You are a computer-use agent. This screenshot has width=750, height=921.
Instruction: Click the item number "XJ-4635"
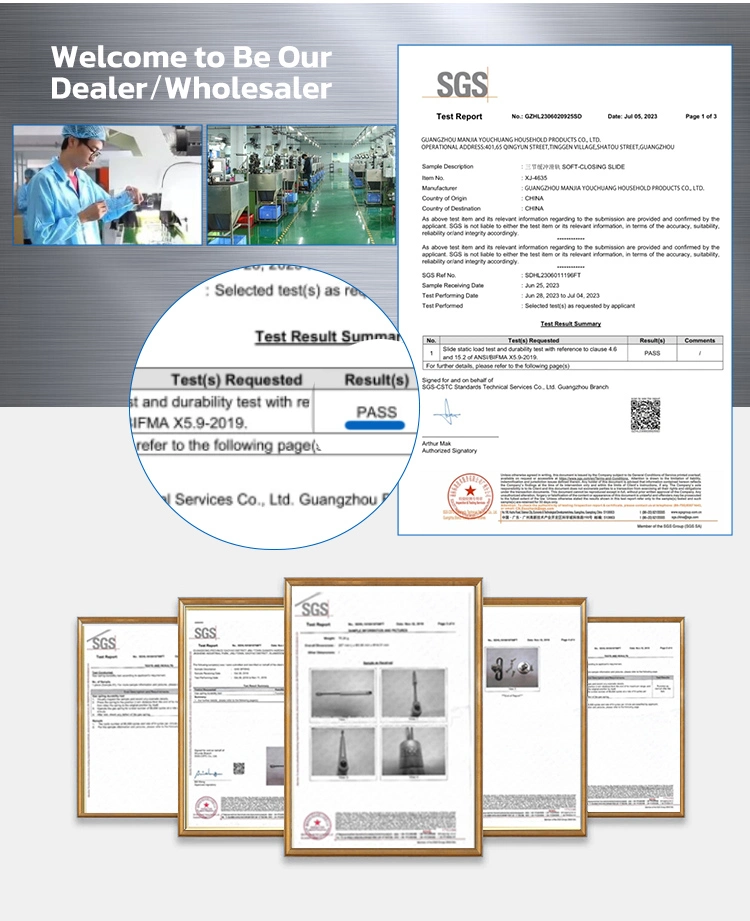point(536,177)
